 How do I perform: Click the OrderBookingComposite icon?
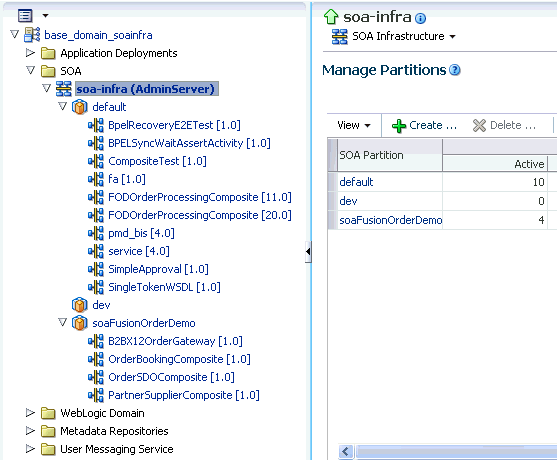96,359
